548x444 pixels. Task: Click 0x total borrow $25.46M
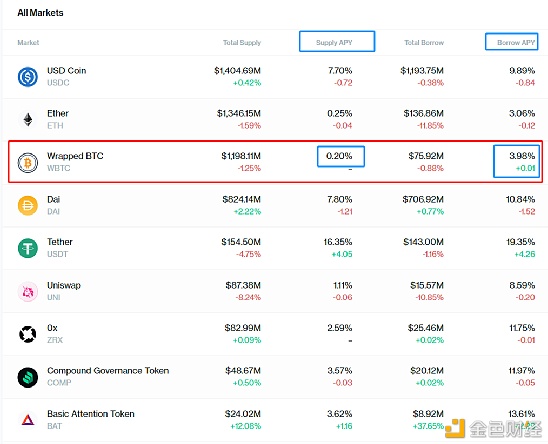click(x=426, y=328)
